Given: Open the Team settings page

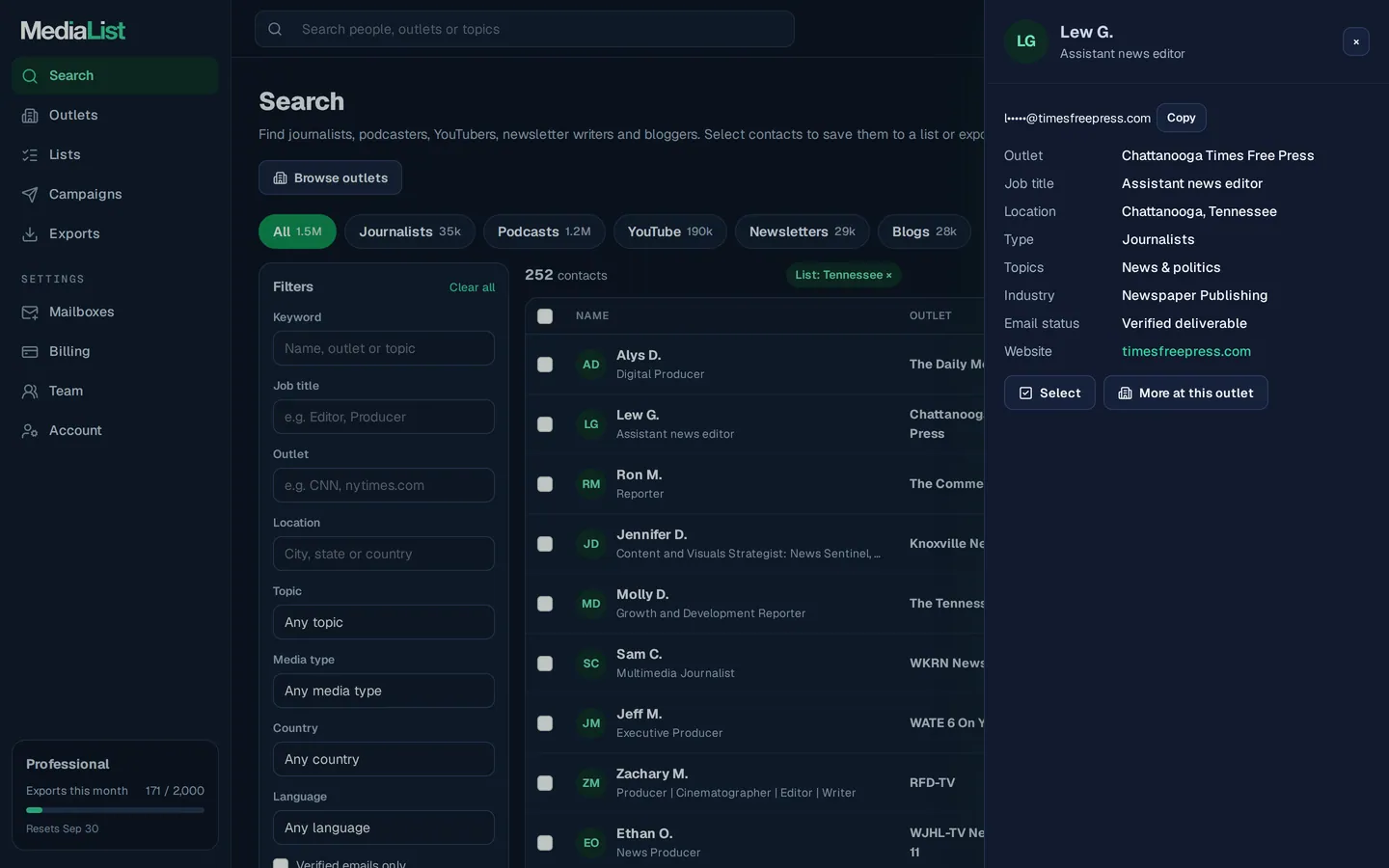Looking at the screenshot, I should click(115, 391).
